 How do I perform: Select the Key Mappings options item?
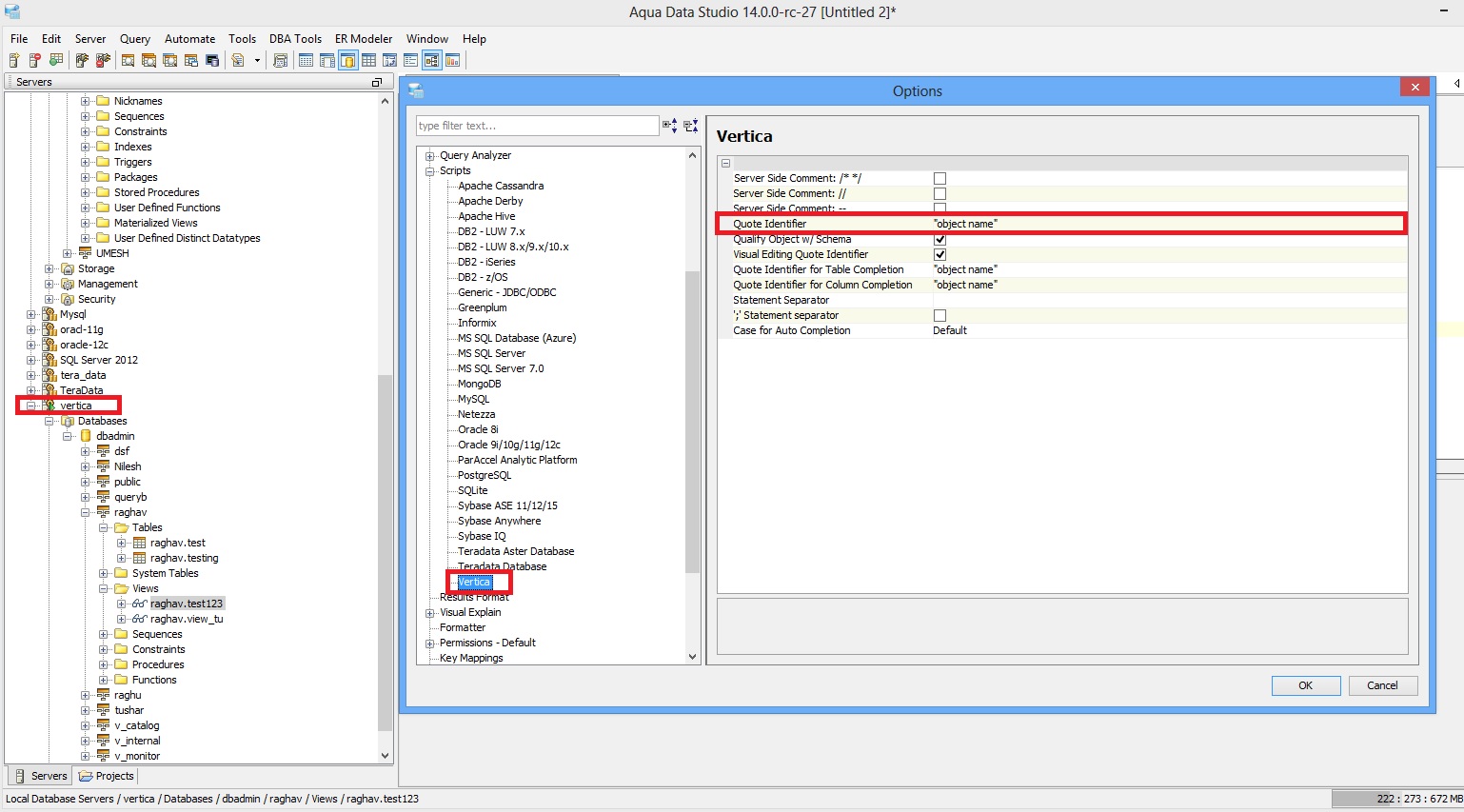coord(471,658)
